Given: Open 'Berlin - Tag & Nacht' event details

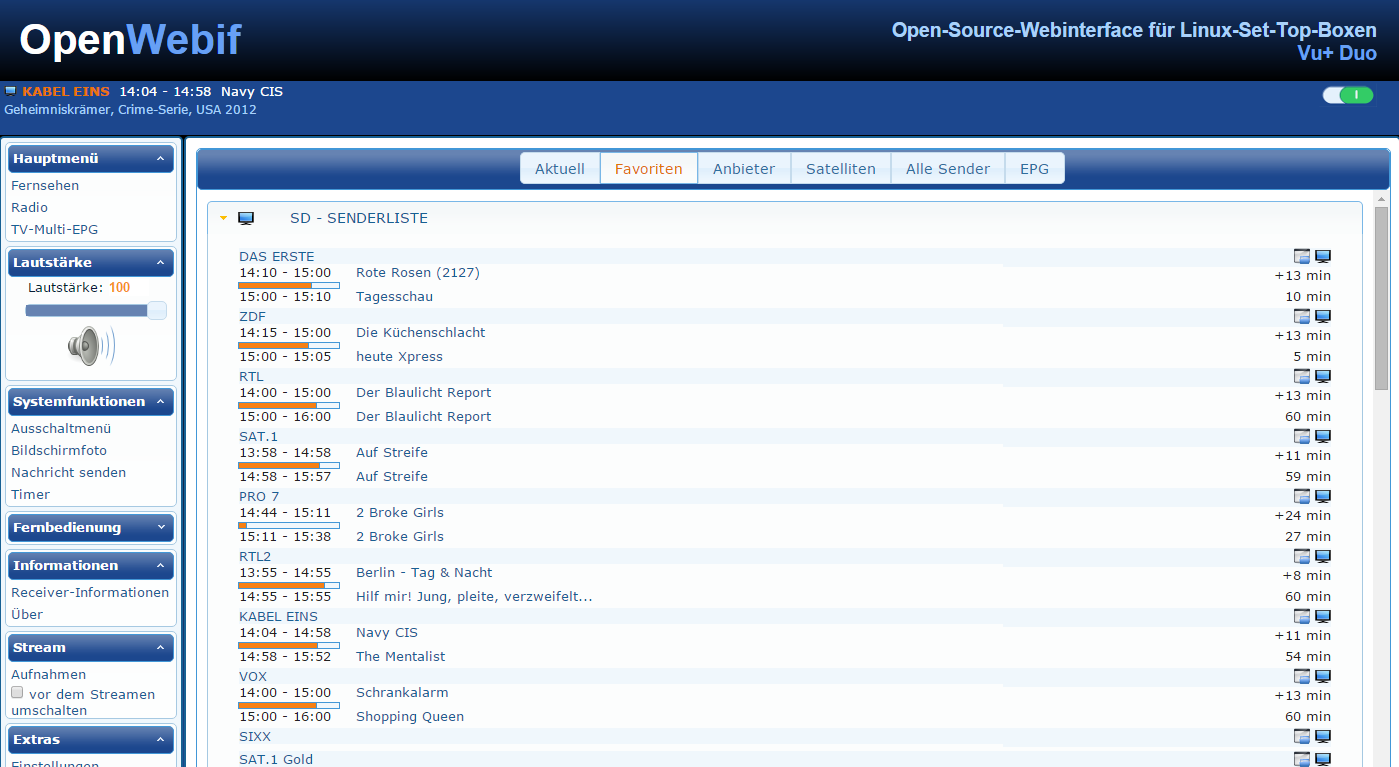Looking at the screenshot, I should tap(424, 572).
